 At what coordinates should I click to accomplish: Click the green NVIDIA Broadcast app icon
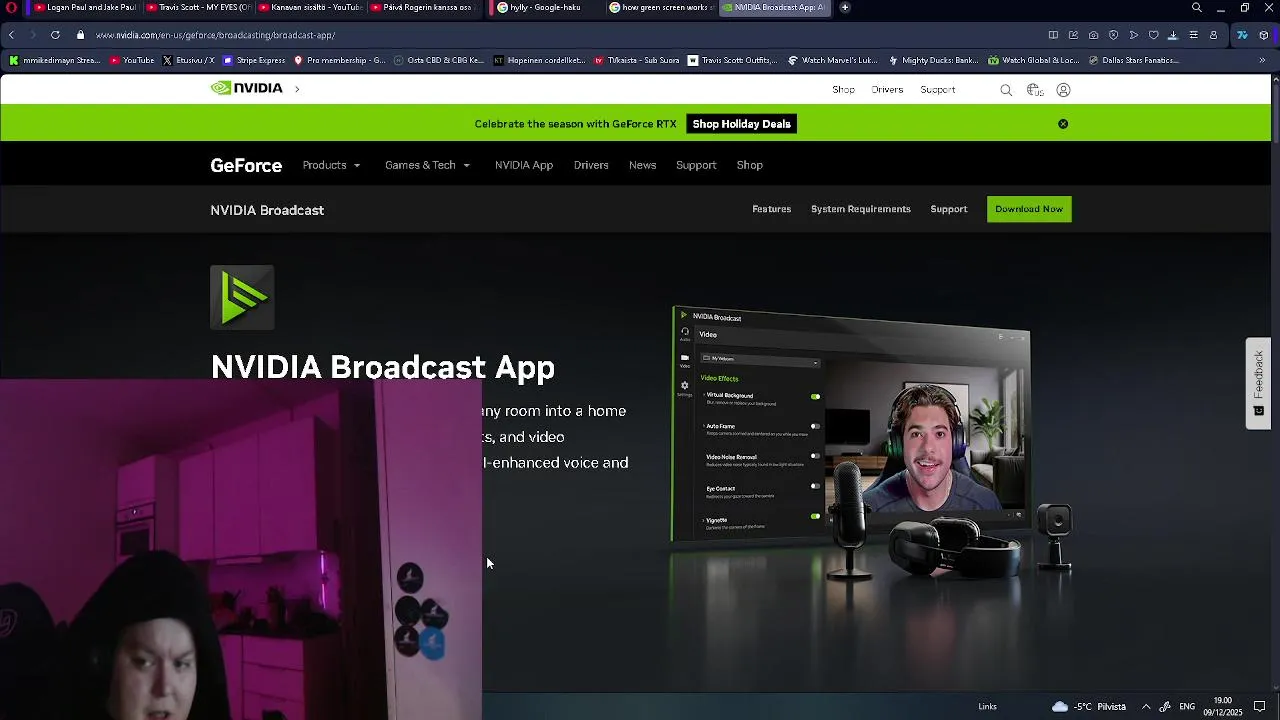[x=242, y=297]
